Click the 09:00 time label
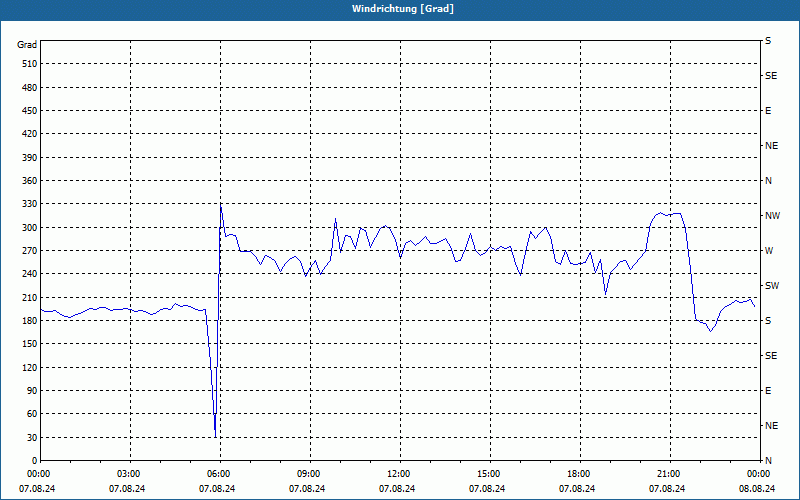This screenshot has height=500, width=800. (x=309, y=474)
